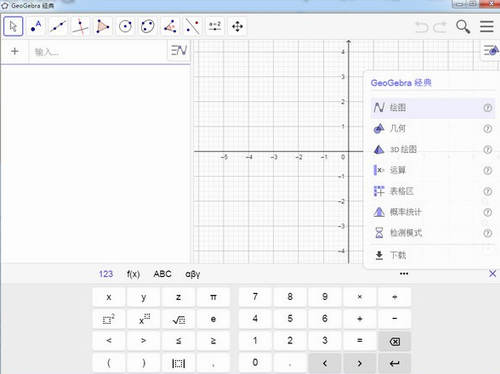Image resolution: width=500 pixels, height=374 pixels.
Task: Select the Reflect about line tool
Action: [192, 26]
